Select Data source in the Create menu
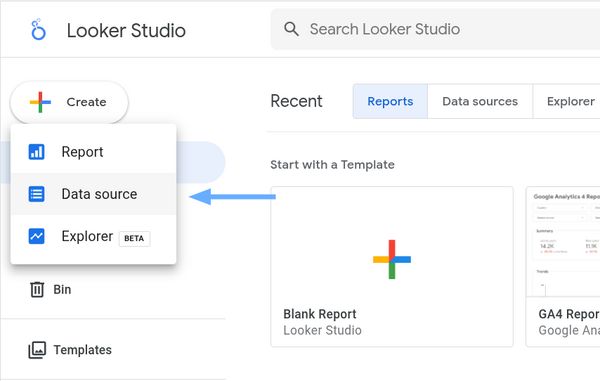This screenshot has height=381, width=600. (x=93, y=194)
